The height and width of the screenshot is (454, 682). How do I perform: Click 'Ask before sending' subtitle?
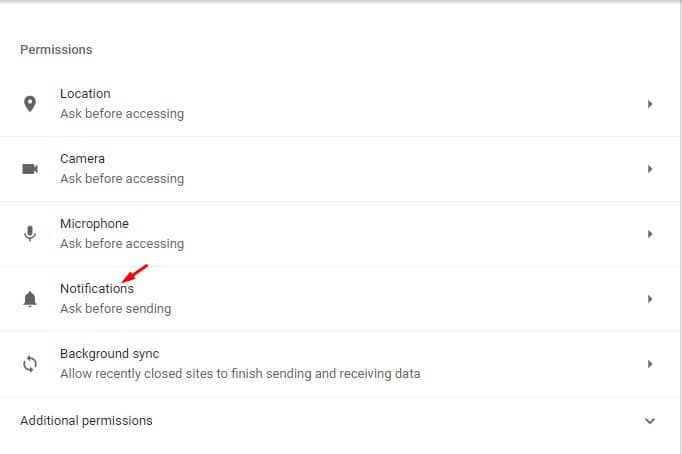click(x=116, y=309)
